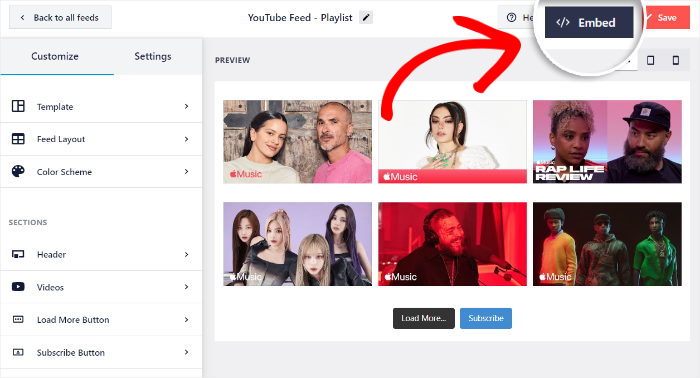Expand the Load More Button chevron
Screen dimensions: 700x378
point(187,320)
